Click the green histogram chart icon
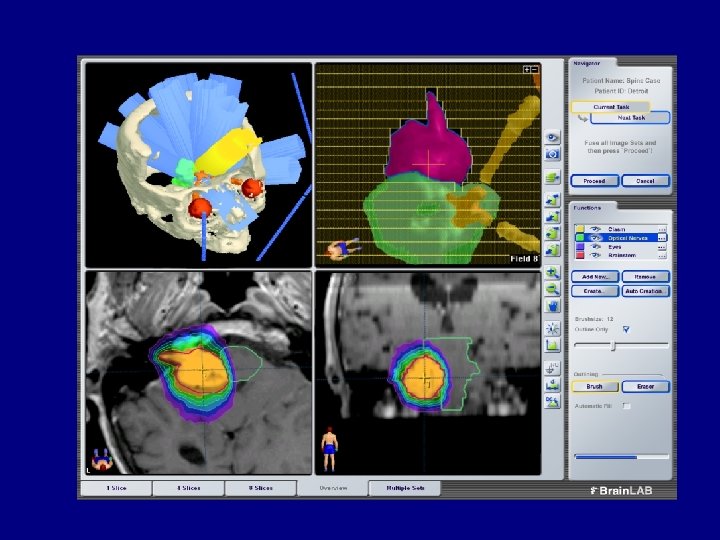 pos(552,345)
